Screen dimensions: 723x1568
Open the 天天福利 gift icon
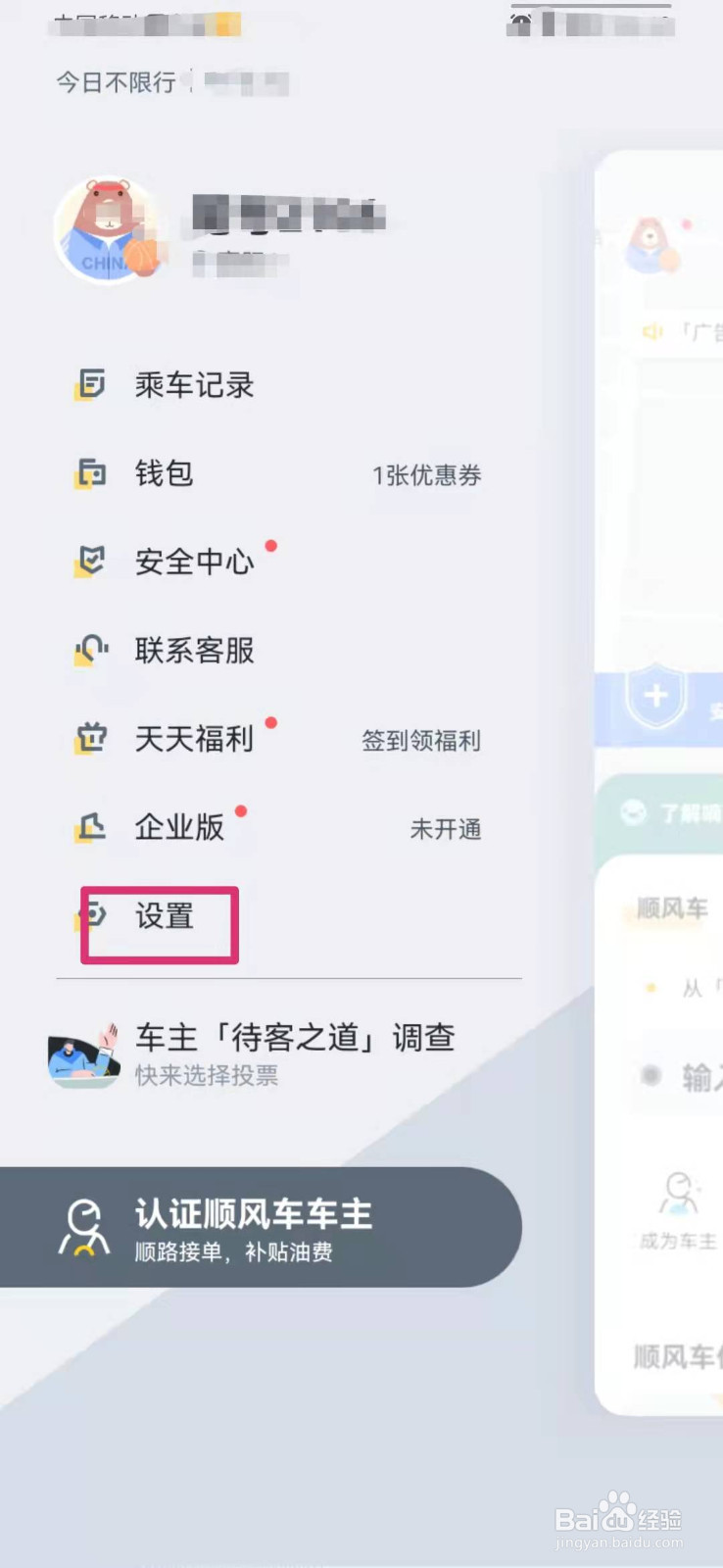(x=90, y=739)
